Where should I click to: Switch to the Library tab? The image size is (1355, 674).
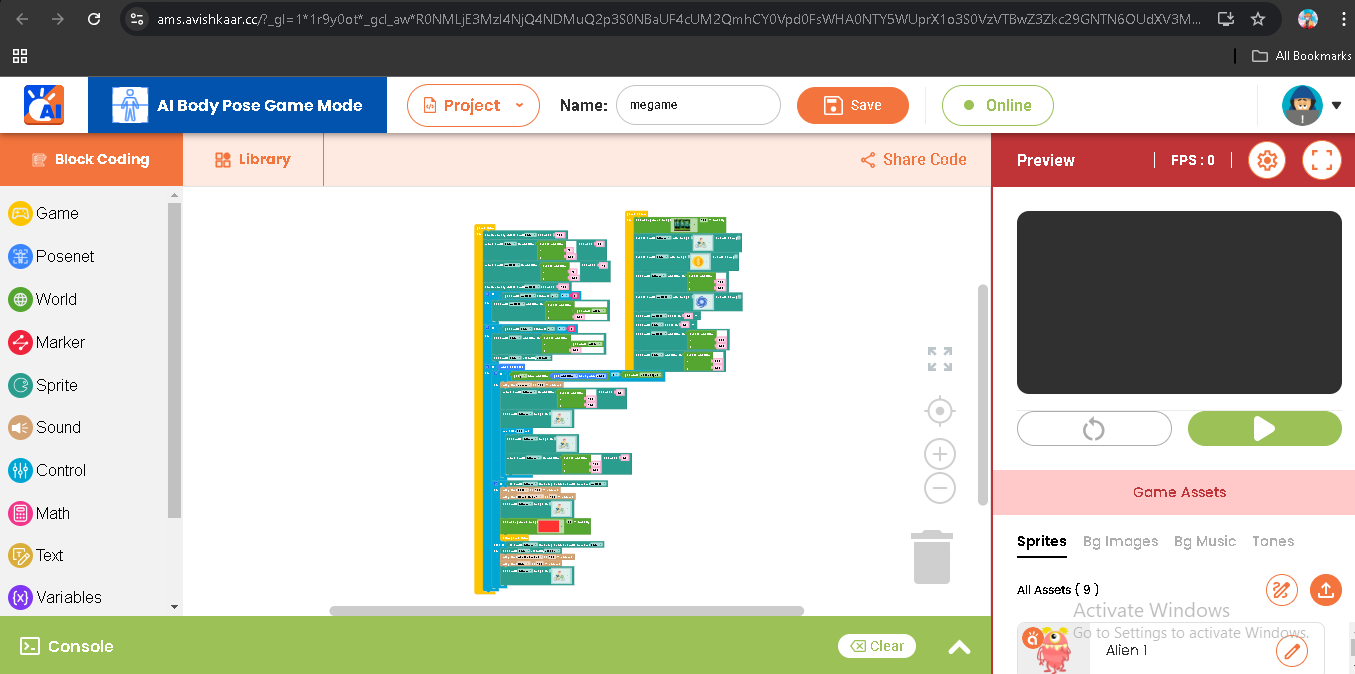pos(253,159)
